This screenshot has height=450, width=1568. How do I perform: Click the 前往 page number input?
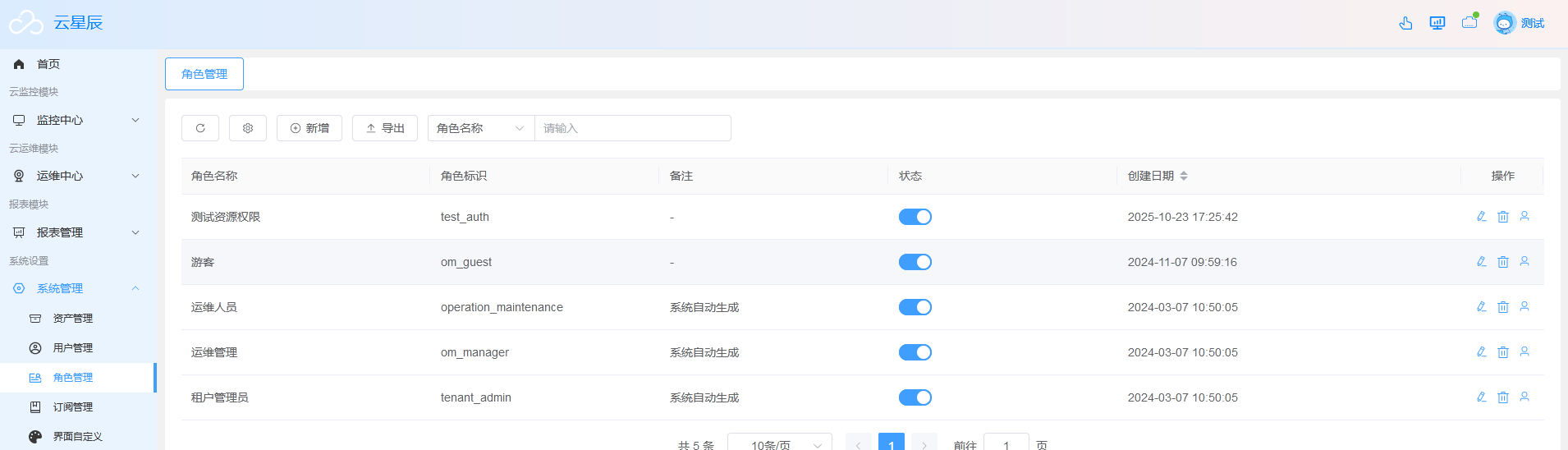coord(1006,443)
